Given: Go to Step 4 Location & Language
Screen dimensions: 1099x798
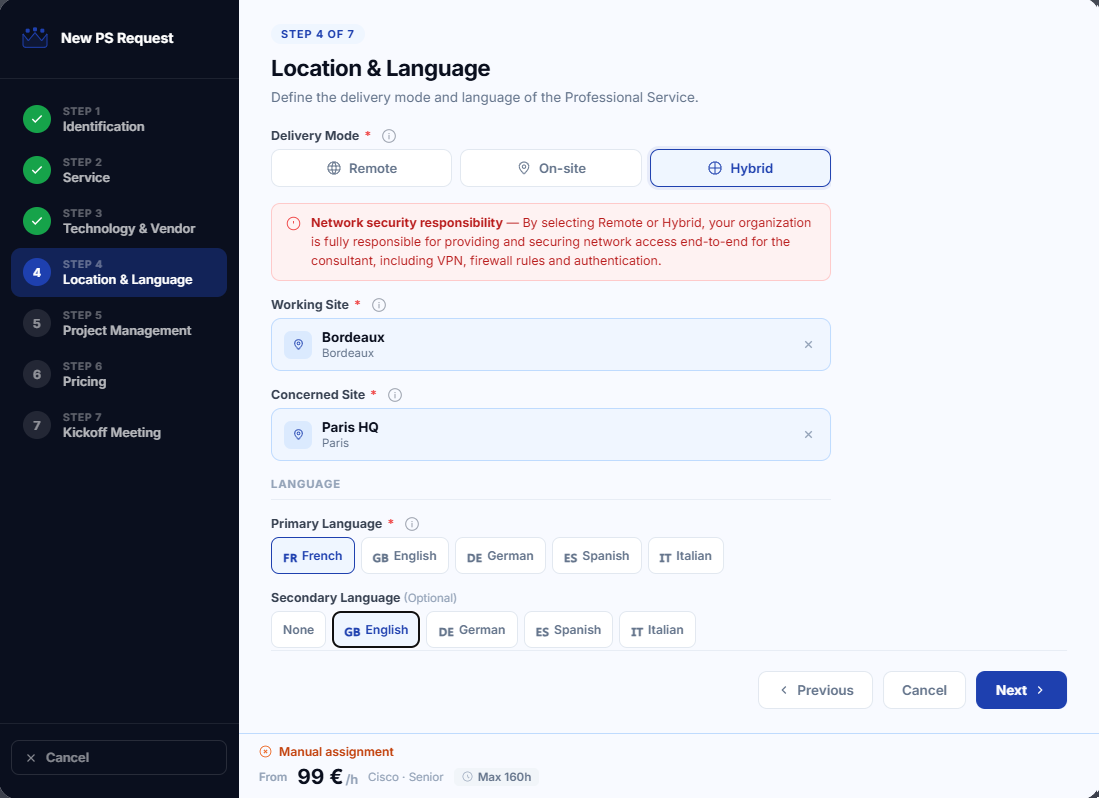Looking at the screenshot, I should click(119, 273).
